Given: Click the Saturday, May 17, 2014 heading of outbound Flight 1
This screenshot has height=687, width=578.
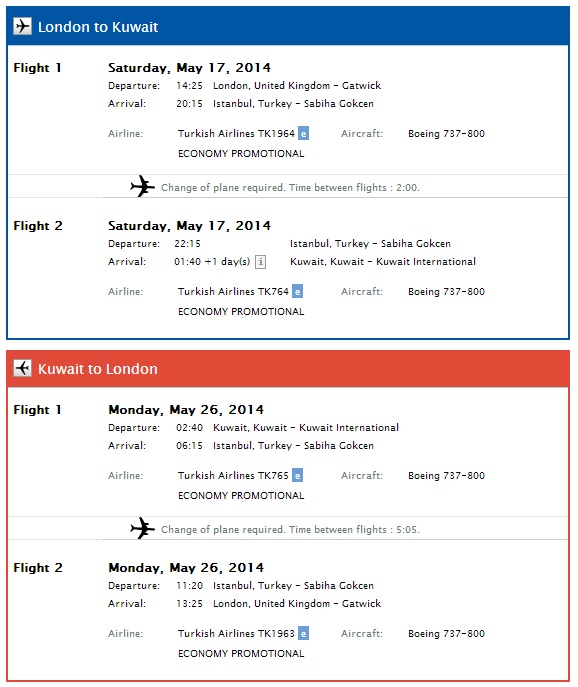Looking at the screenshot, I should [189, 68].
